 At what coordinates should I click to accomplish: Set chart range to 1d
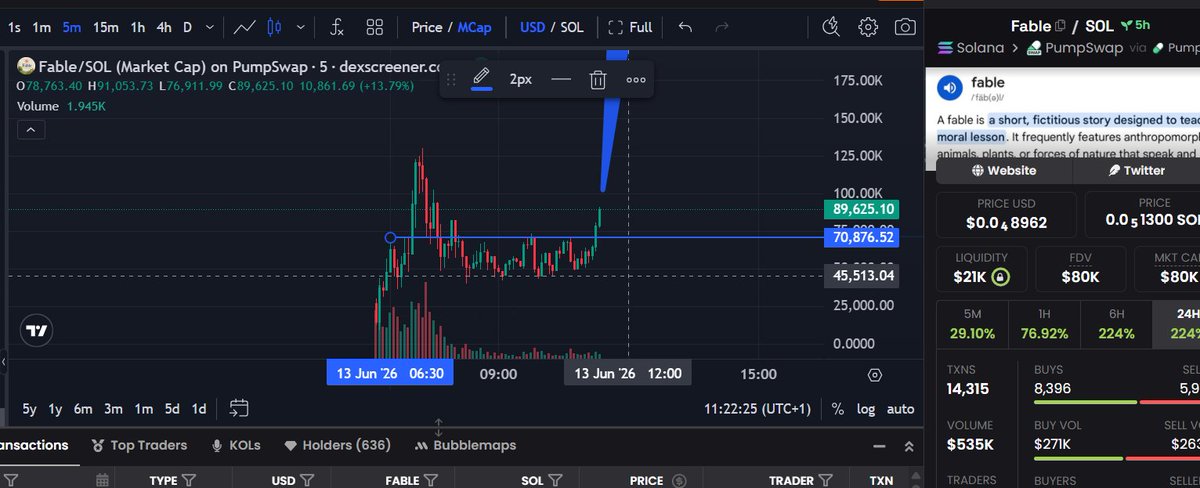pyautogui.click(x=199, y=408)
